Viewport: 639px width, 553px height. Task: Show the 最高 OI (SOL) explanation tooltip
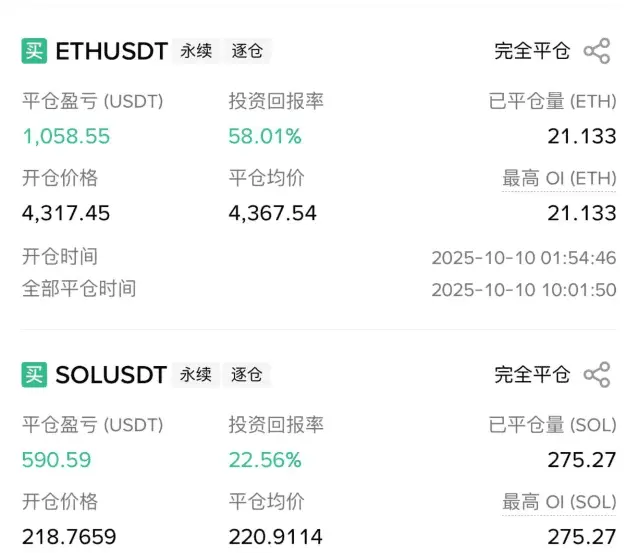pos(559,502)
